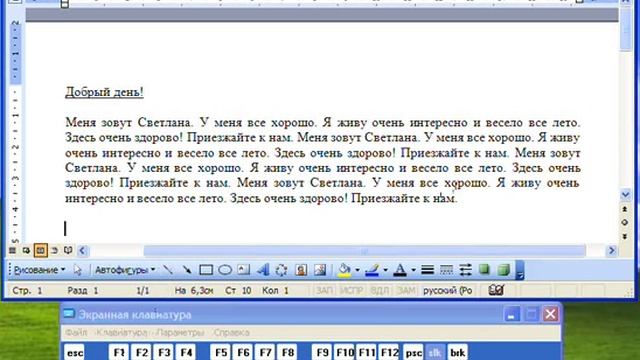Select Print layout view icon
The image size is (640, 360).
(40, 250)
